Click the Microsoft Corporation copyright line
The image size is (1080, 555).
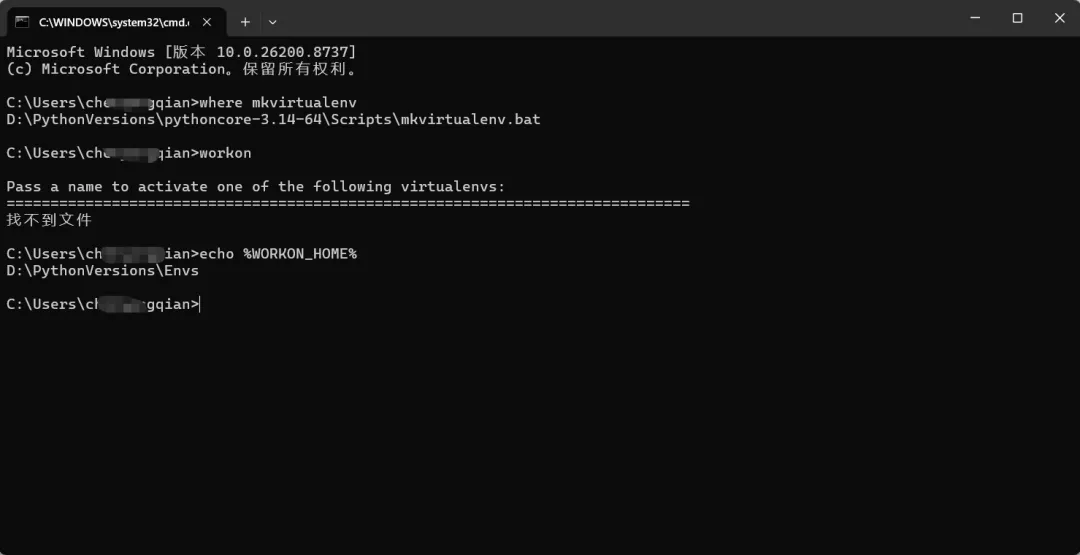[181, 69]
